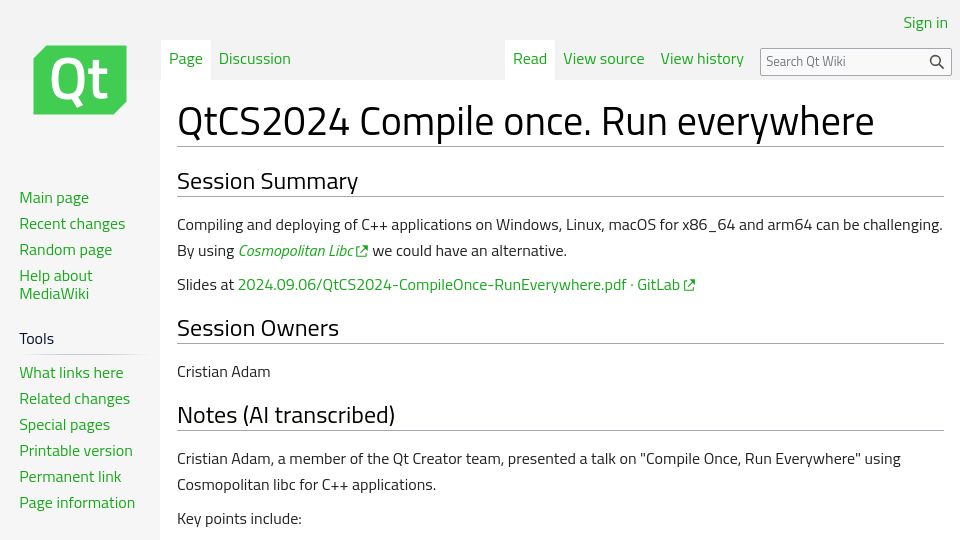The height and width of the screenshot is (540, 960).
Task: Open Recent changes link
Action: click(72, 224)
